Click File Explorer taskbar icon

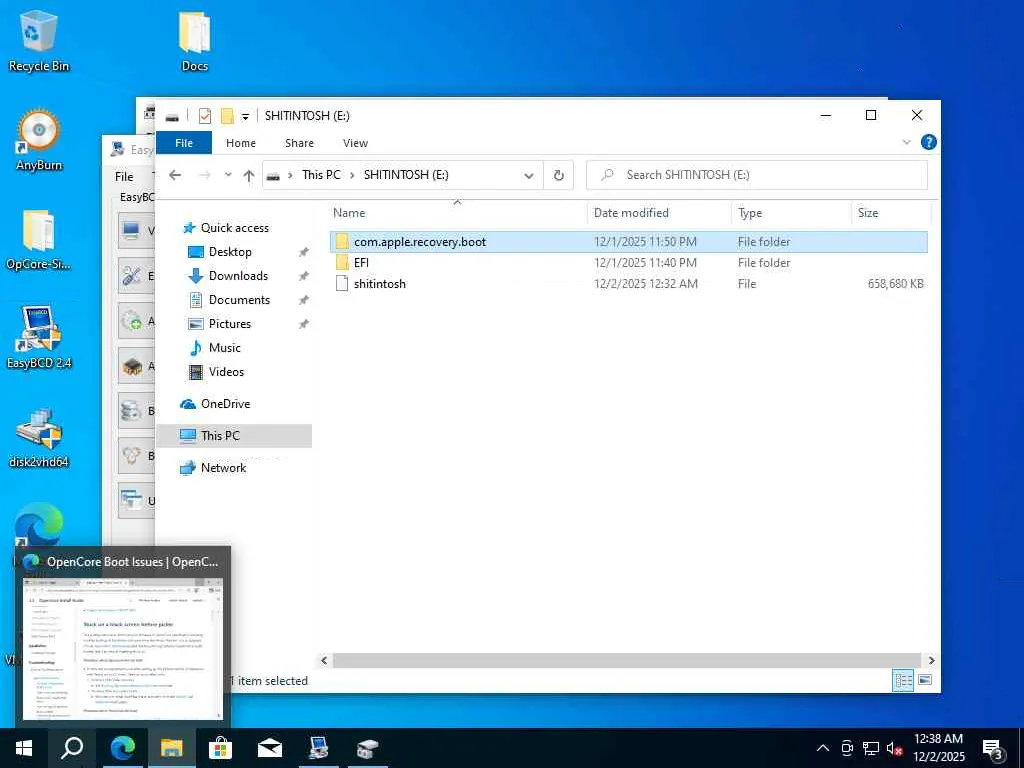[171, 748]
